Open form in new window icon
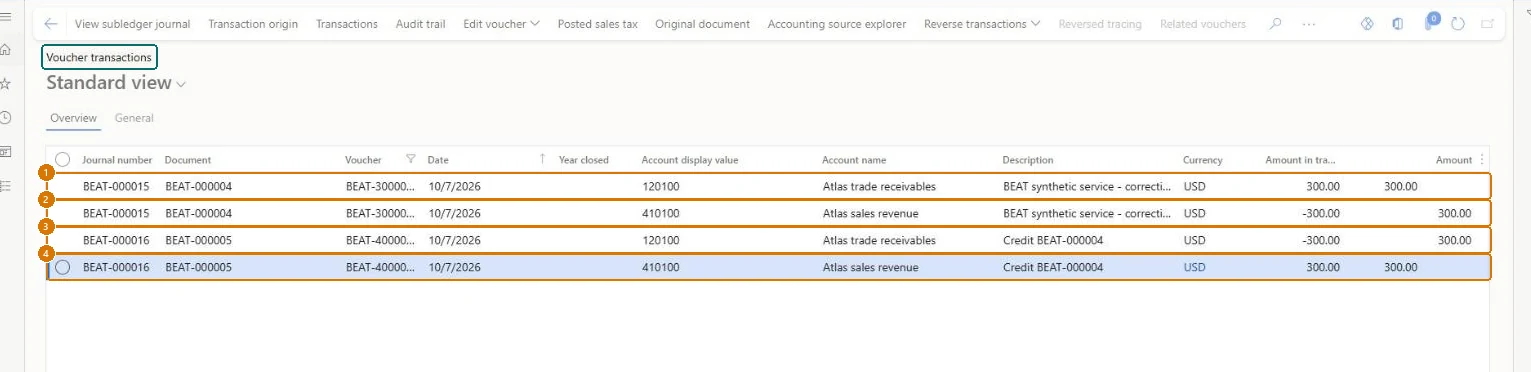1531x372 pixels. pos(1488,24)
